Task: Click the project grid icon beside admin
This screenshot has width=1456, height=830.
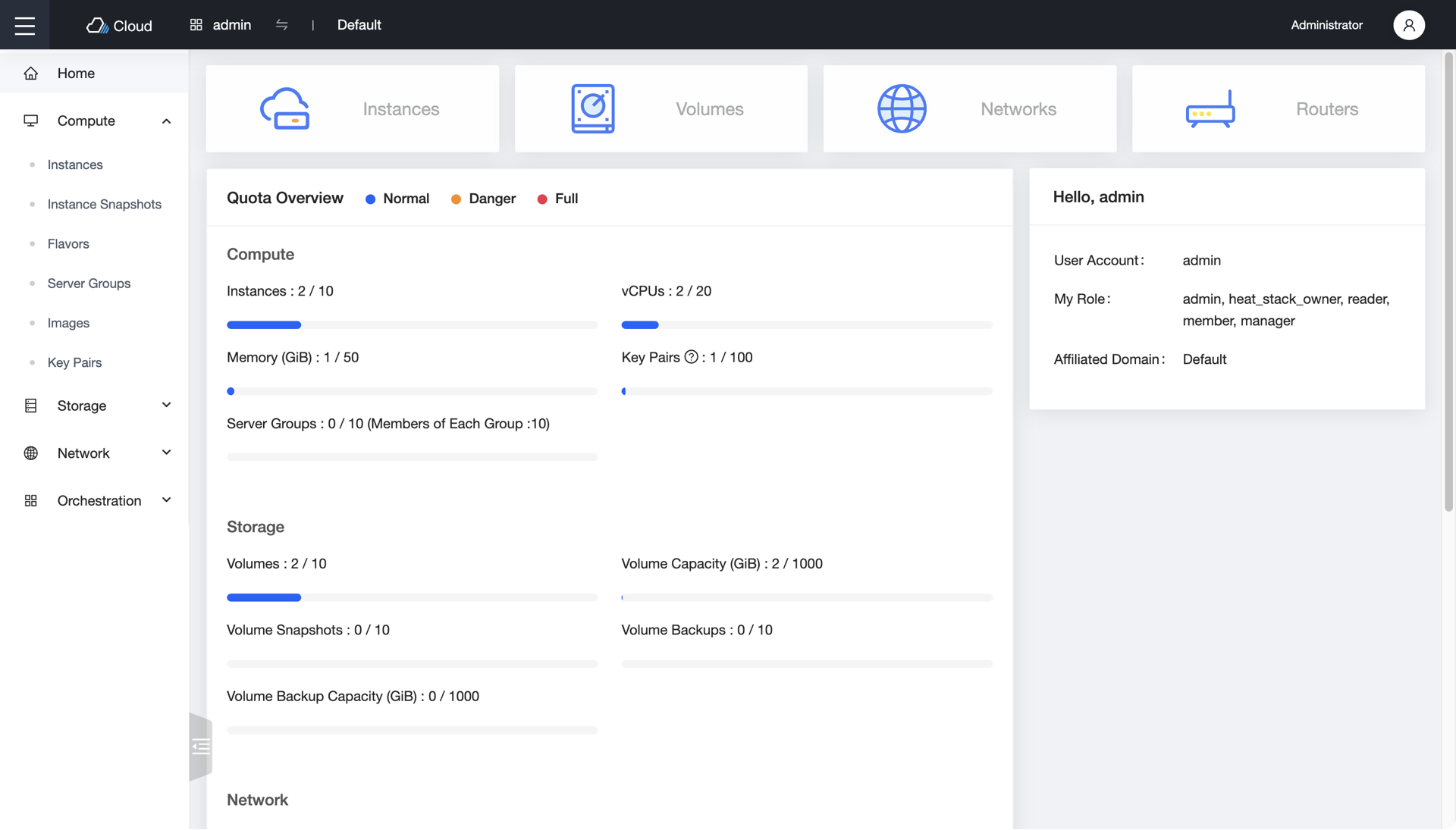Action: tap(196, 25)
